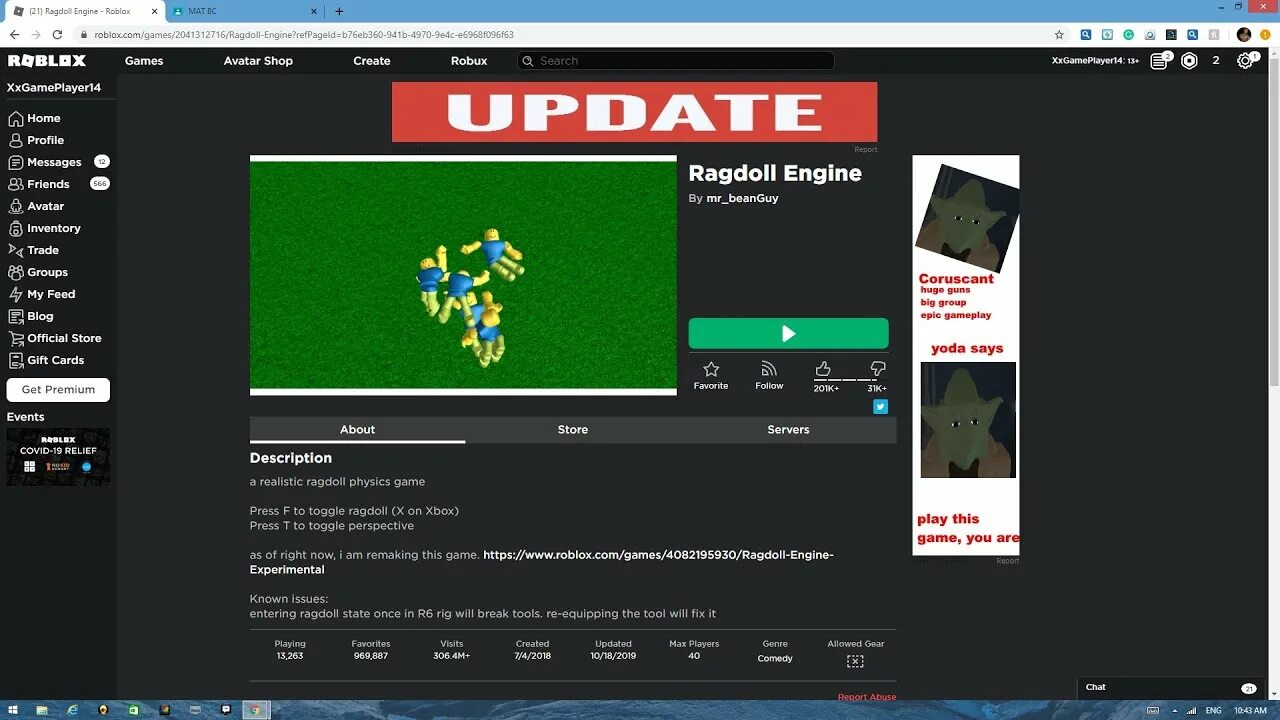1280x720 pixels.
Task: Open the COVID-19 Relief event banner
Action: coord(58,457)
